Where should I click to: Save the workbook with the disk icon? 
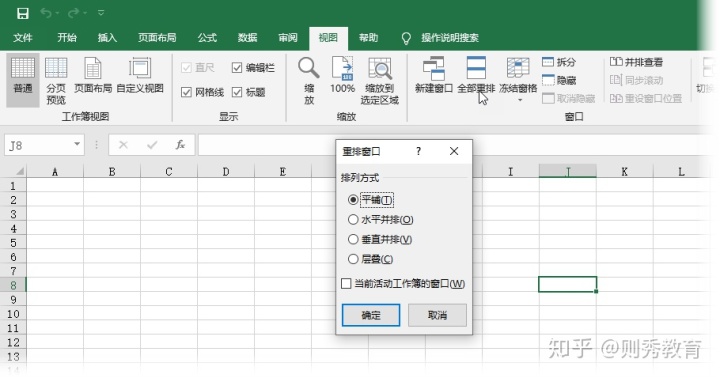click(x=22, y=13)
